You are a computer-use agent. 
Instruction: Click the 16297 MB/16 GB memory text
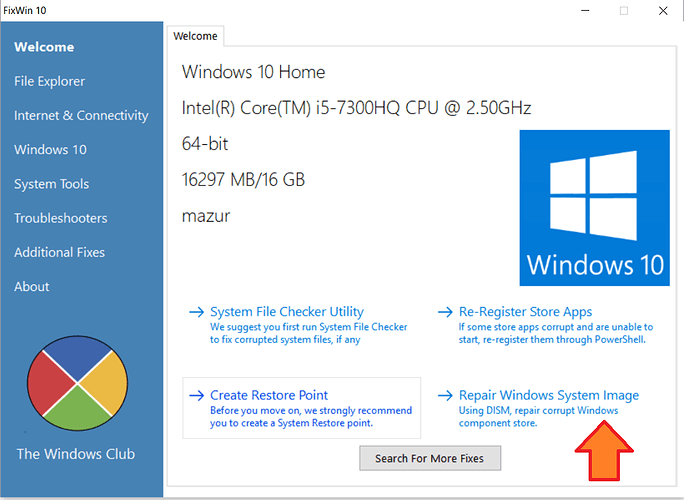point(243,179)
